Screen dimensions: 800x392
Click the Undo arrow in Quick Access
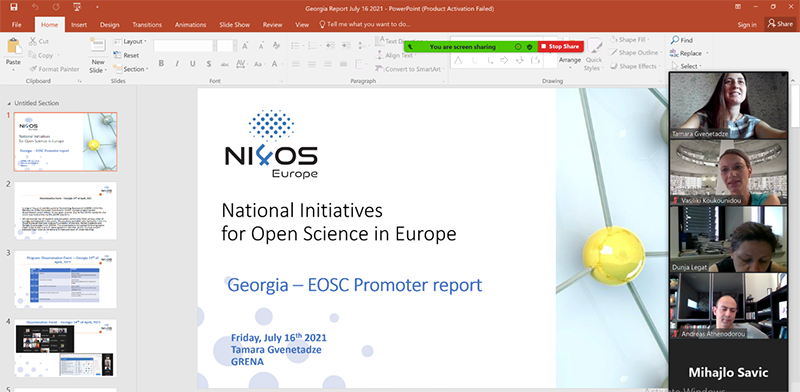[35, 7]
